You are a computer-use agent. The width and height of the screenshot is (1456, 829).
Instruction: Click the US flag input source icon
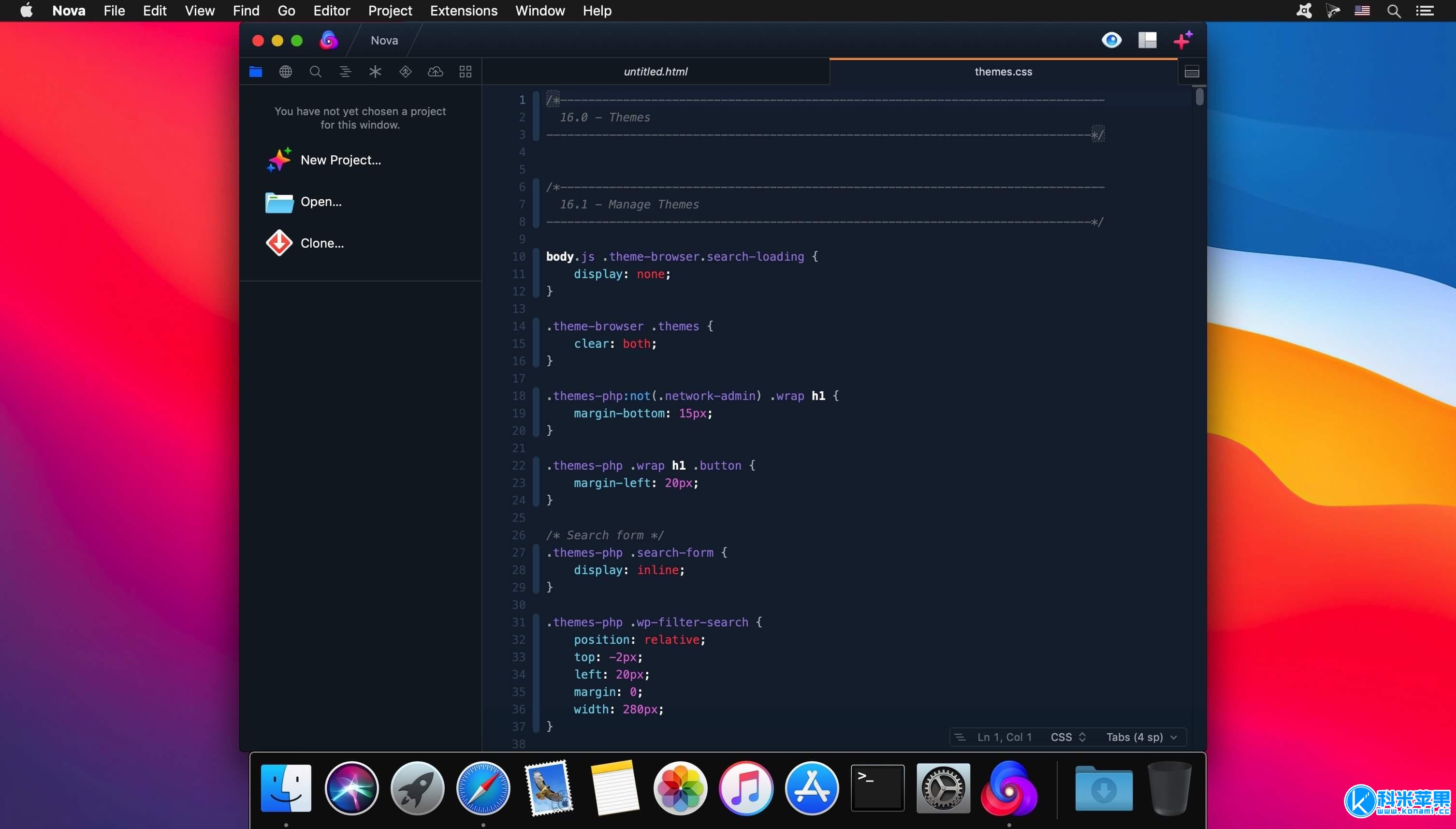click(x=1362, y=11)
